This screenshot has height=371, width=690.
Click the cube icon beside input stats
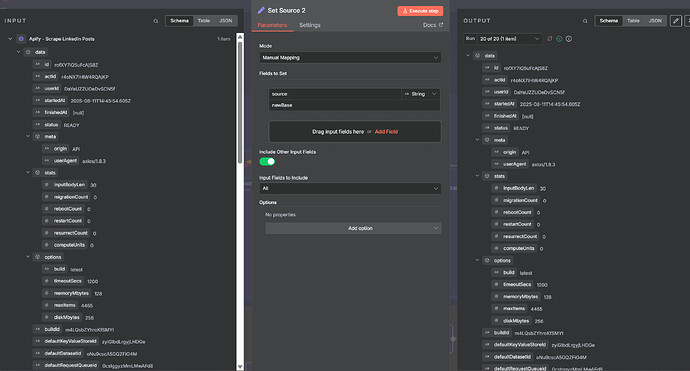pos(37,173)
